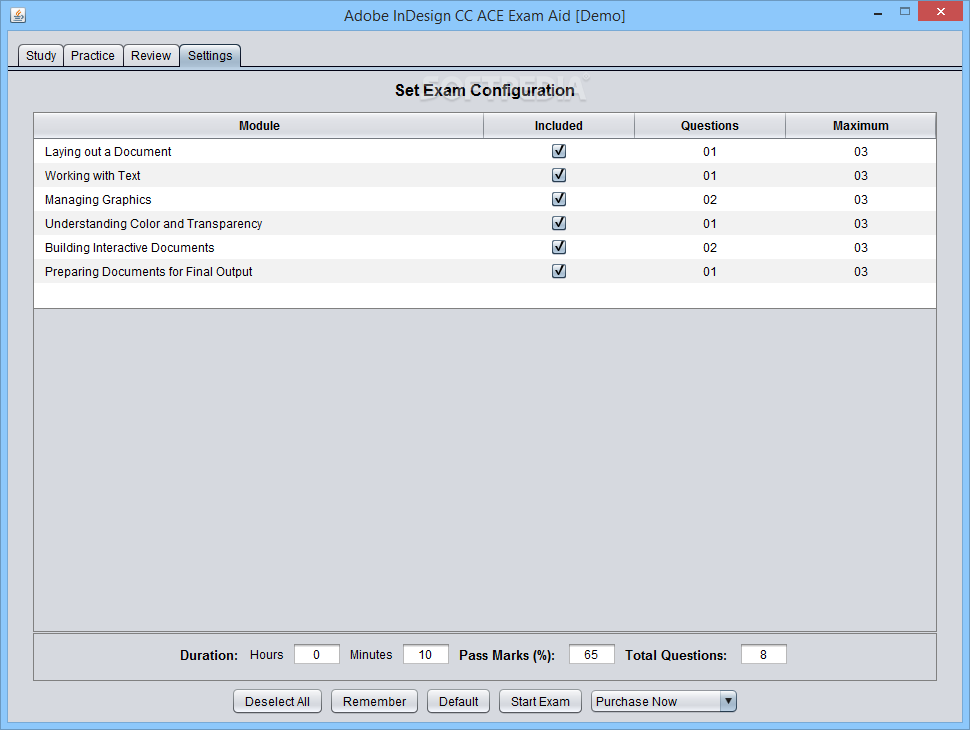Click the Remember button
Image resolution: width=970 pixels, height=730 pixels.
pos(374,702)
